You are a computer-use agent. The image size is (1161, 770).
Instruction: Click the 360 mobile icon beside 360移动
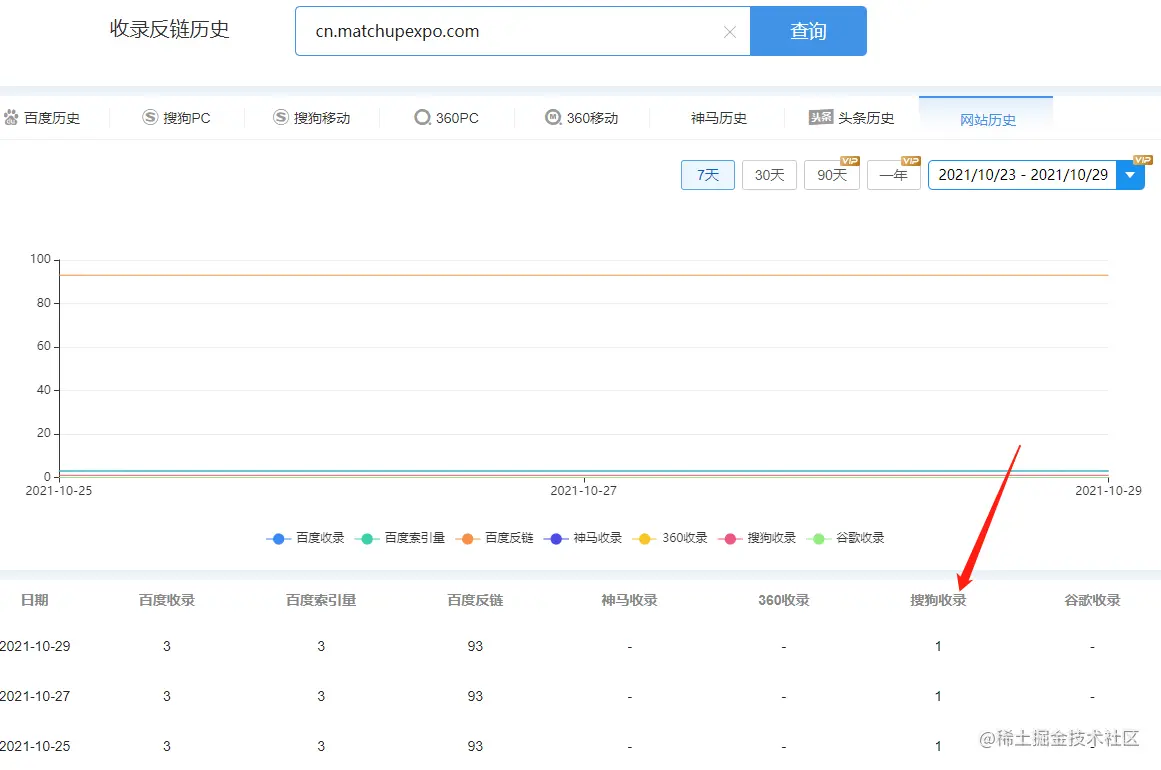pyautogui.click(x=552, y=117)
